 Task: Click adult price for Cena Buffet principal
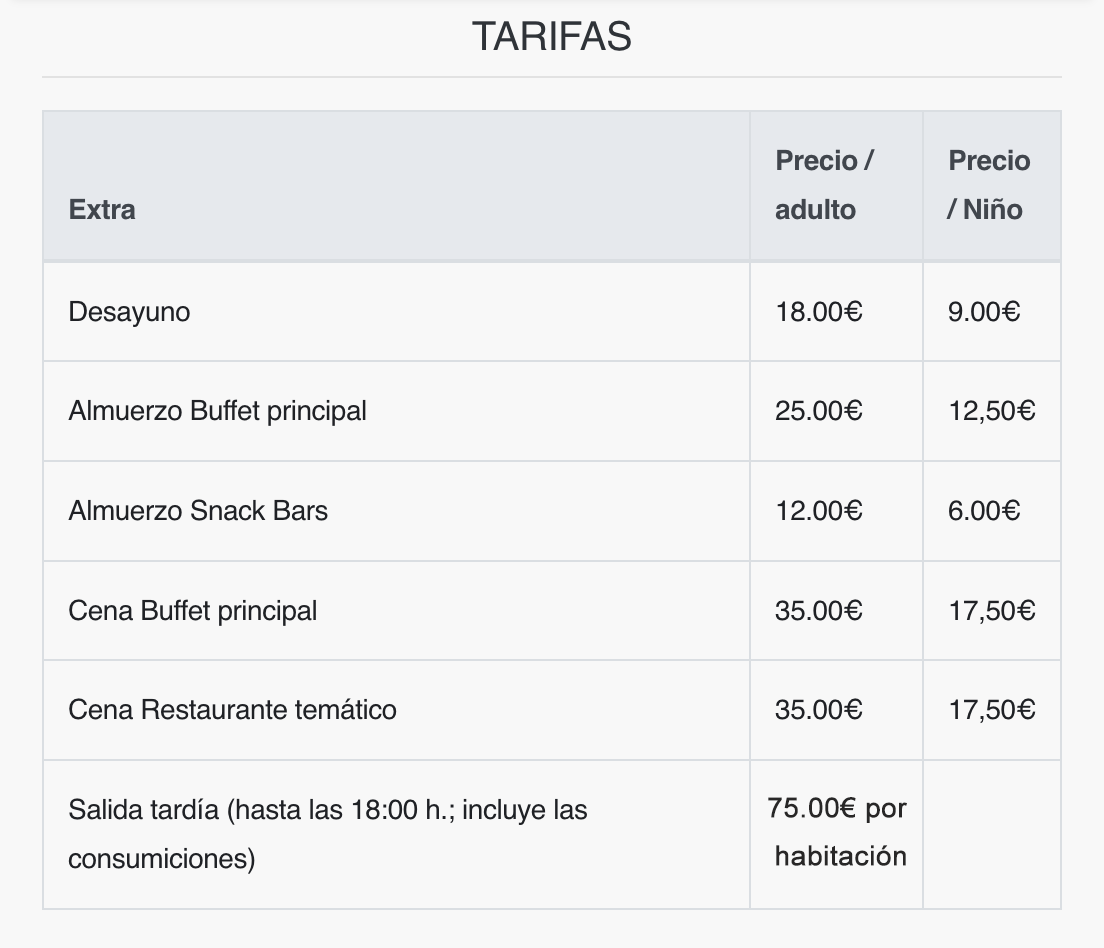tap(818, 611)
